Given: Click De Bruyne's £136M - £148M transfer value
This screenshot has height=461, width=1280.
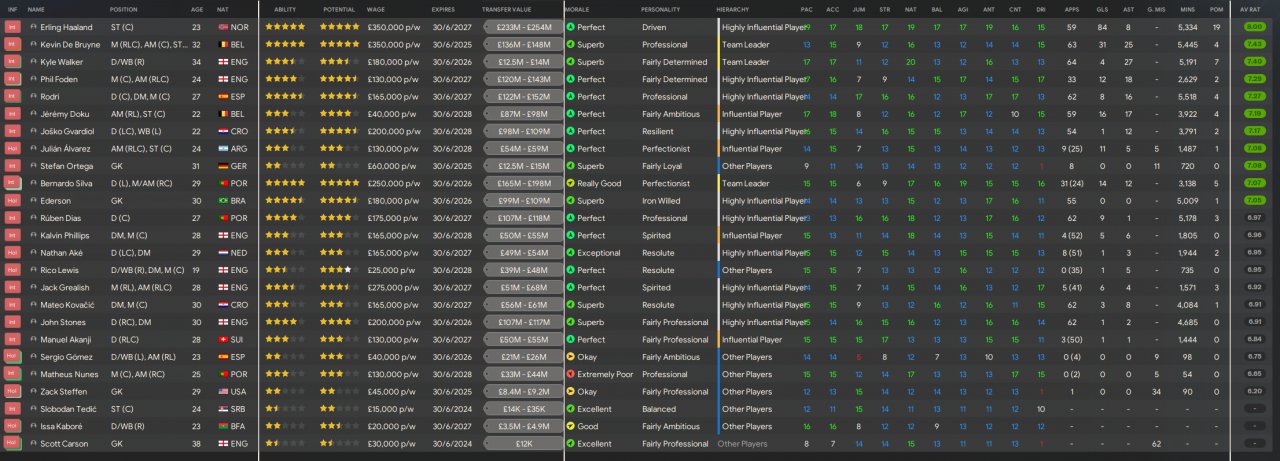Looking at the screenshot, I should pyautogui.click(x=523, y=45).
